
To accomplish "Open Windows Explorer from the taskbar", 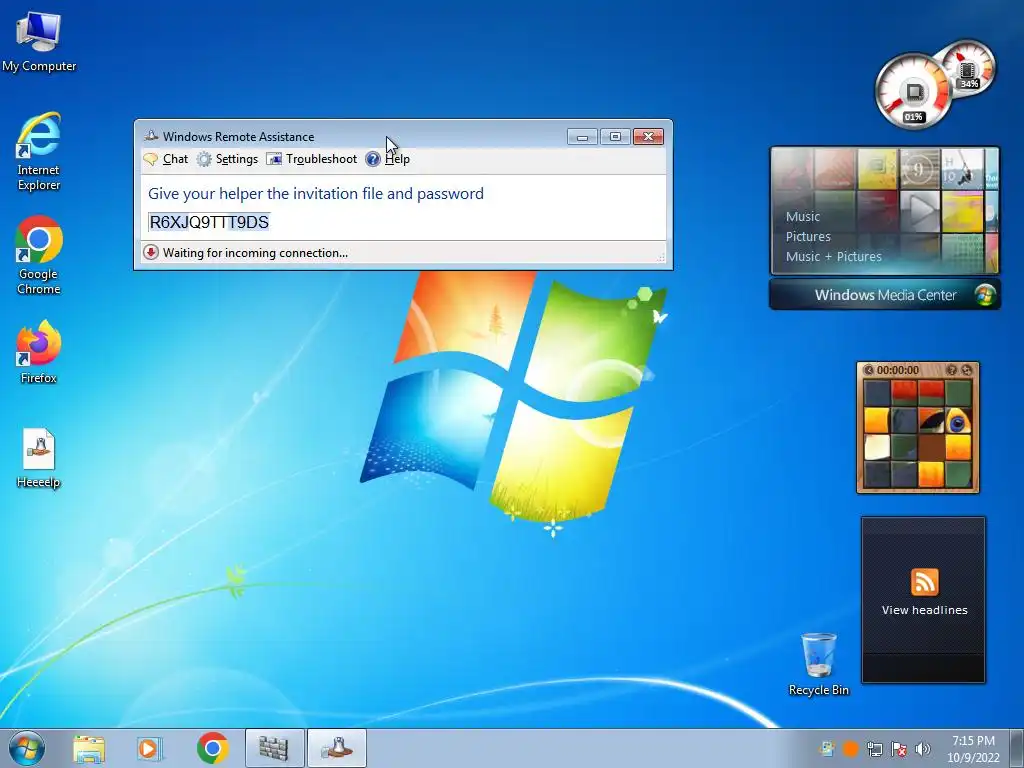I will 89,748.
